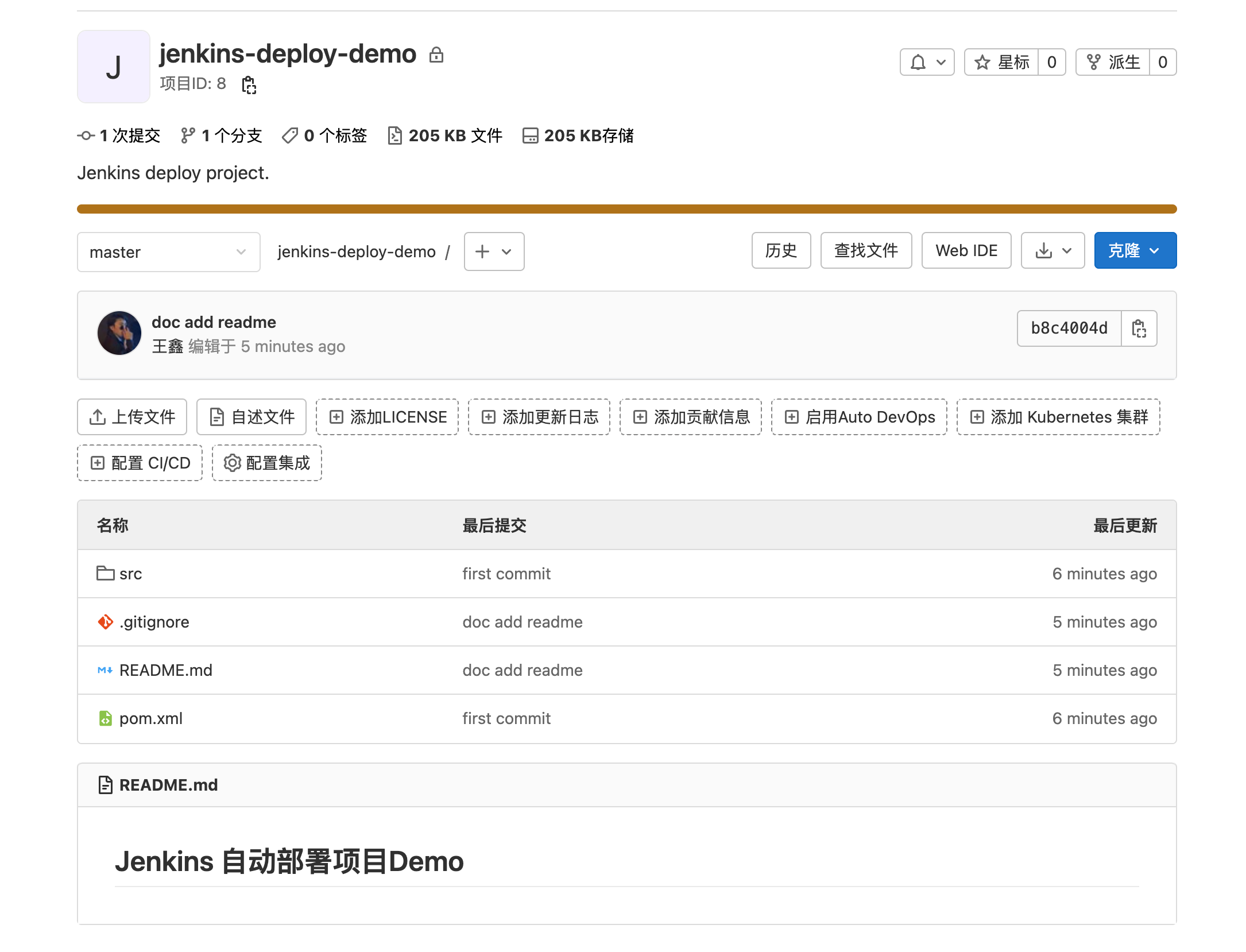Click 配置 CI/CD button
Screen dimensions: 1246x952
pos(140,463)
